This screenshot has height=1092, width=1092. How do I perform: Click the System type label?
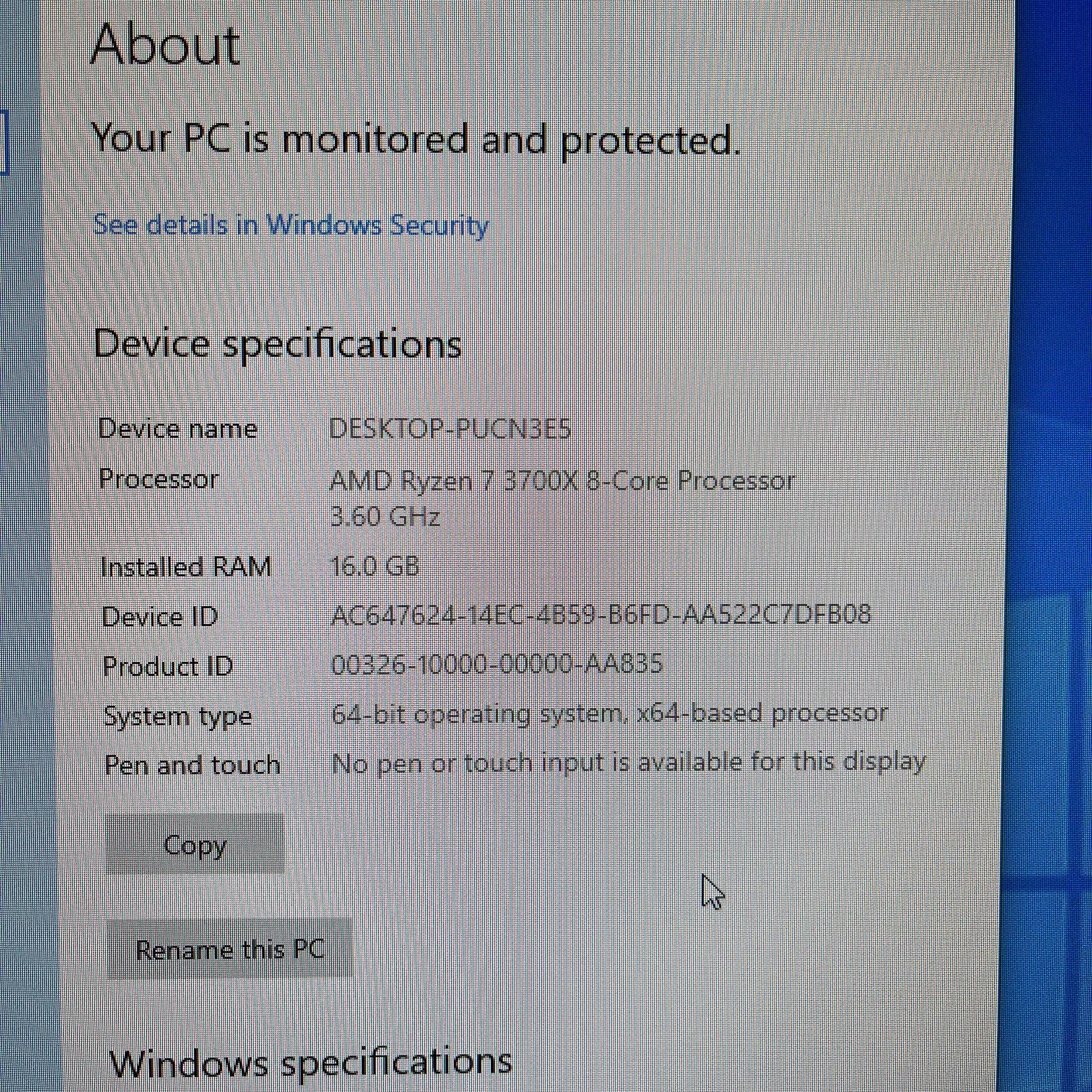(178, 717)
